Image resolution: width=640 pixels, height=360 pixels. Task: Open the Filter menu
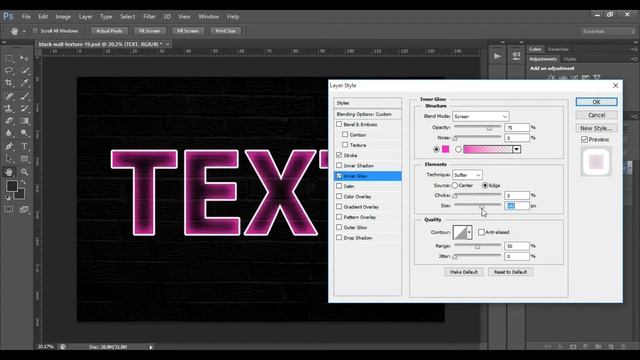click(x=149, y=17)
